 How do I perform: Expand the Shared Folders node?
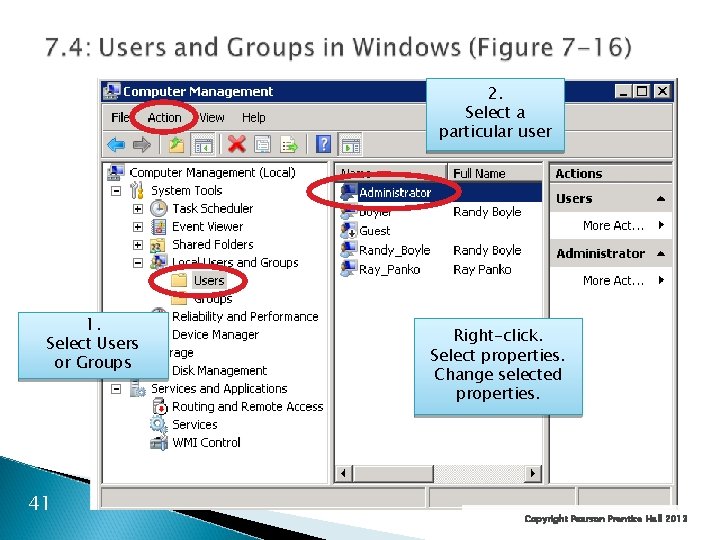point(138,245)
